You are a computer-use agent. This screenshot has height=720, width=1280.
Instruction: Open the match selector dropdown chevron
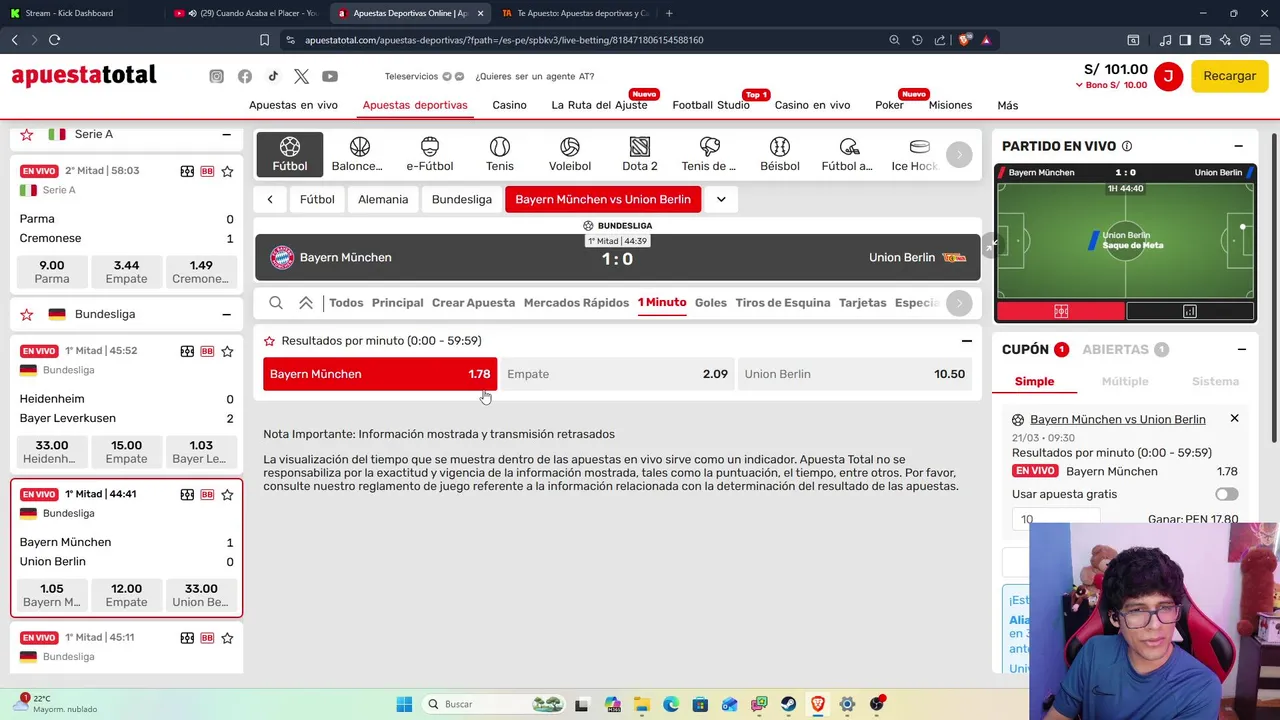721,199
